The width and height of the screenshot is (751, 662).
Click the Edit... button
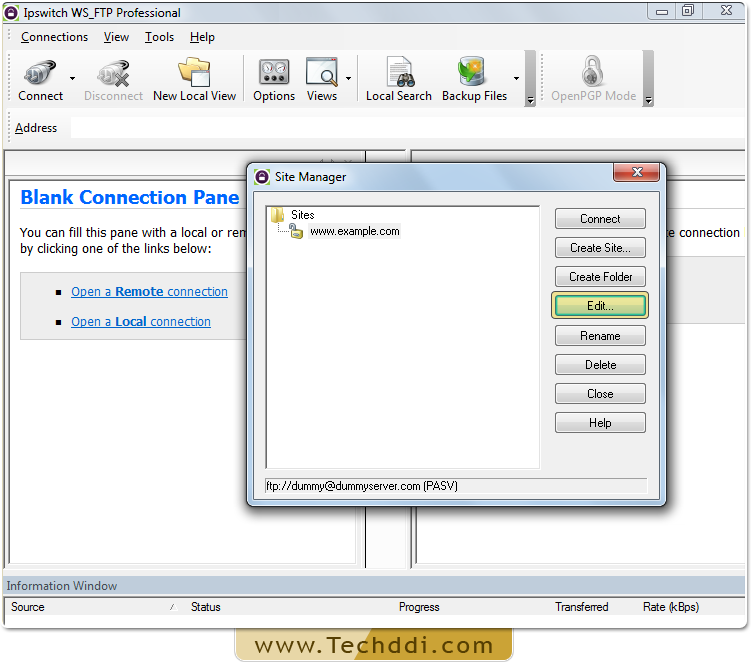tap(600, 306)
